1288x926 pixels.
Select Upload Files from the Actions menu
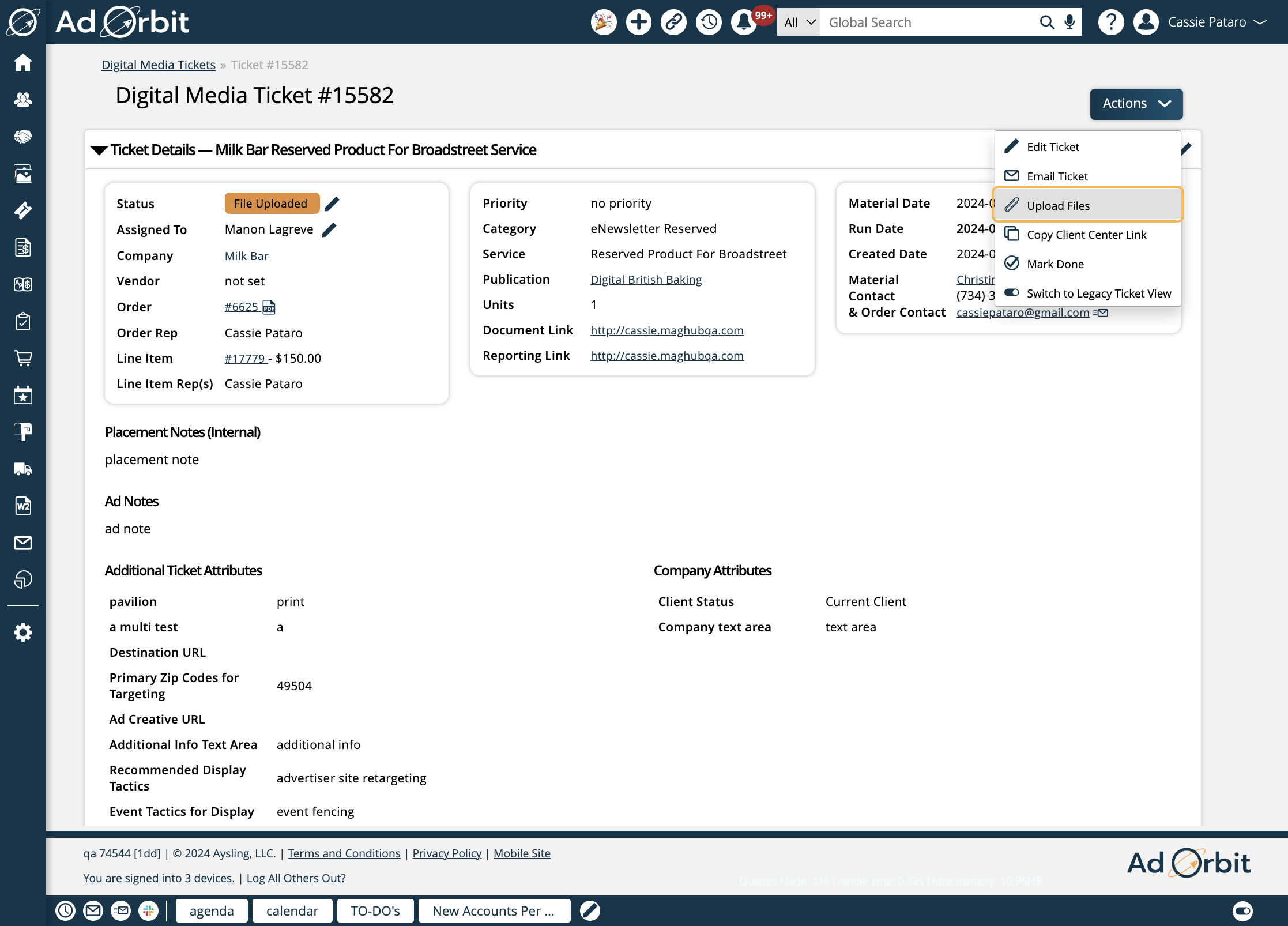(1088, 205)
